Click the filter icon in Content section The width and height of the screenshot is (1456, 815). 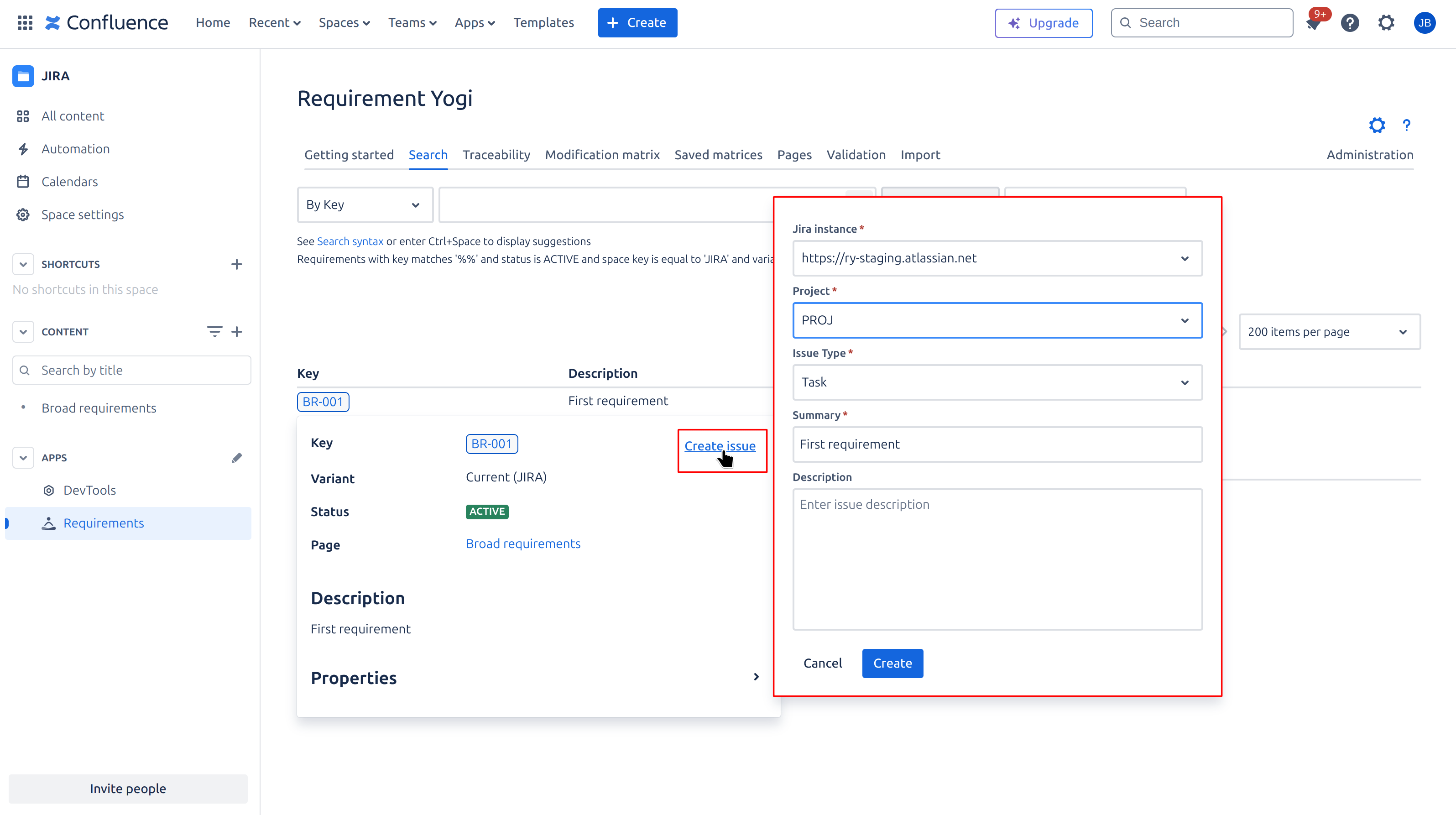point(214,331)
